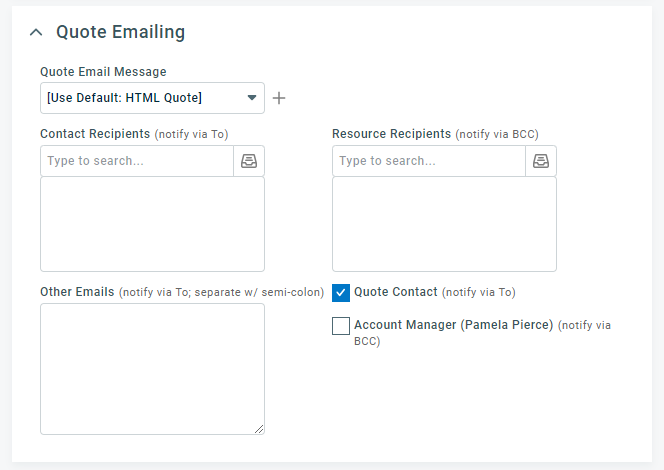
Task: Focus the Contact Recipients search field
Action: point(137,161)
